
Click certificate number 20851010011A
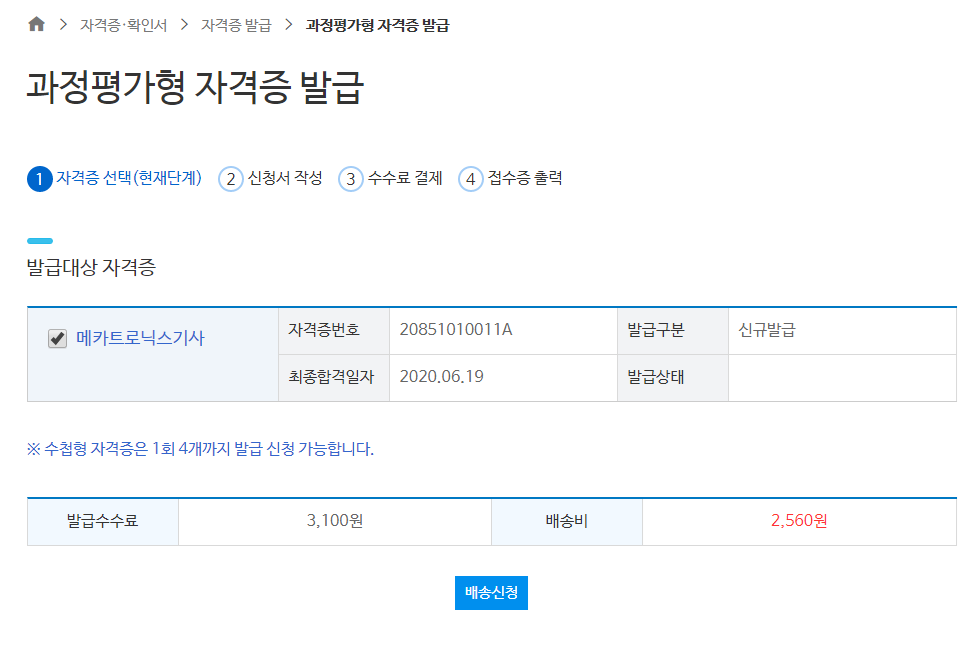pos(456,330)
